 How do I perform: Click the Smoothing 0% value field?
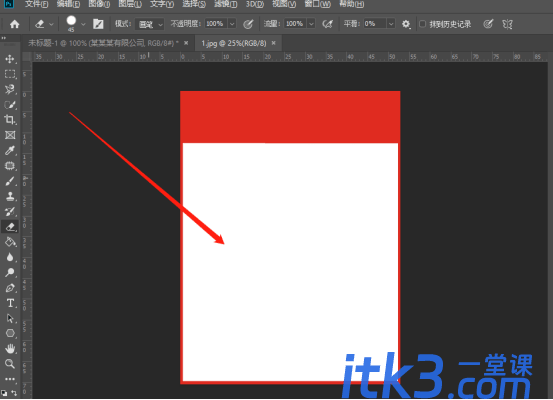[x=375, y=24]
